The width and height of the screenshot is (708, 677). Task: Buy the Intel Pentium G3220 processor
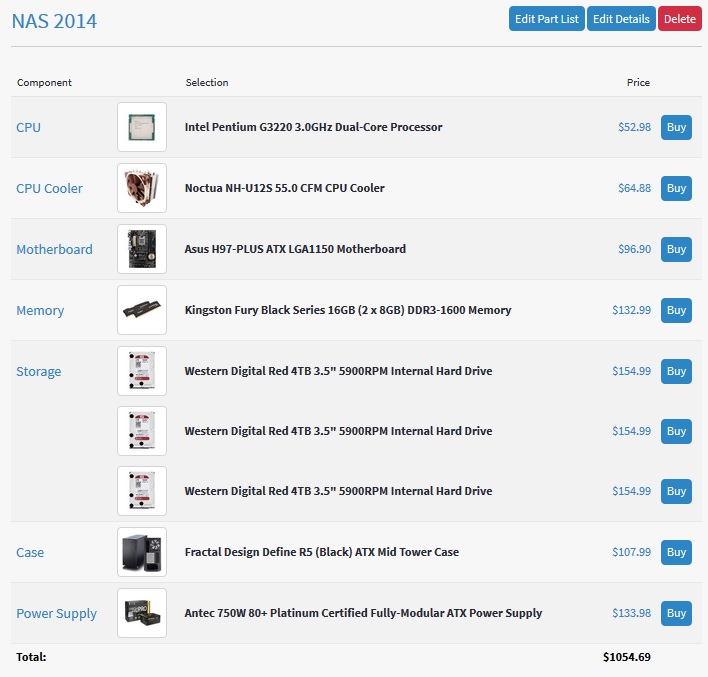click(676, 127)
